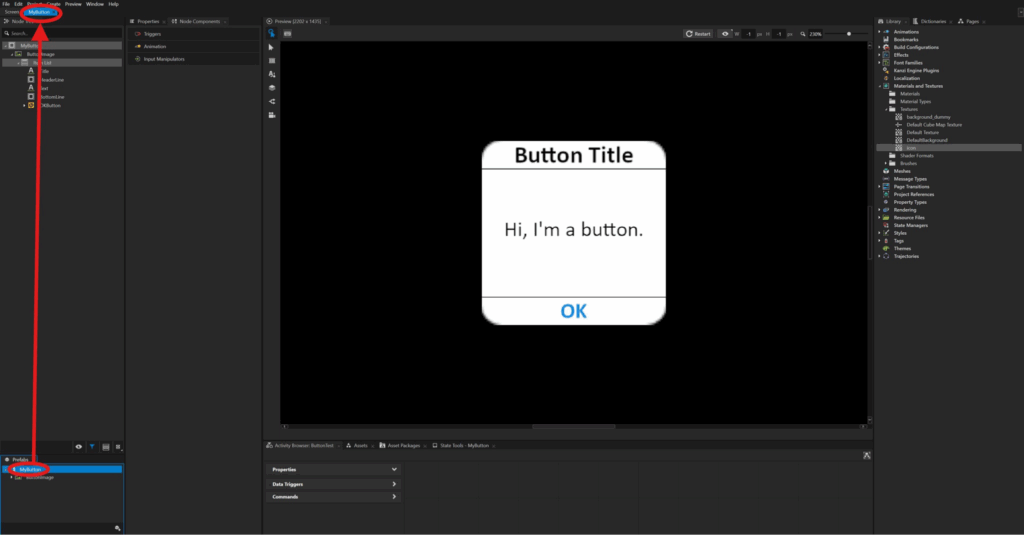Select the HeaderLine node in tree
Screen dimensions: 1024x535
(52, 80)
